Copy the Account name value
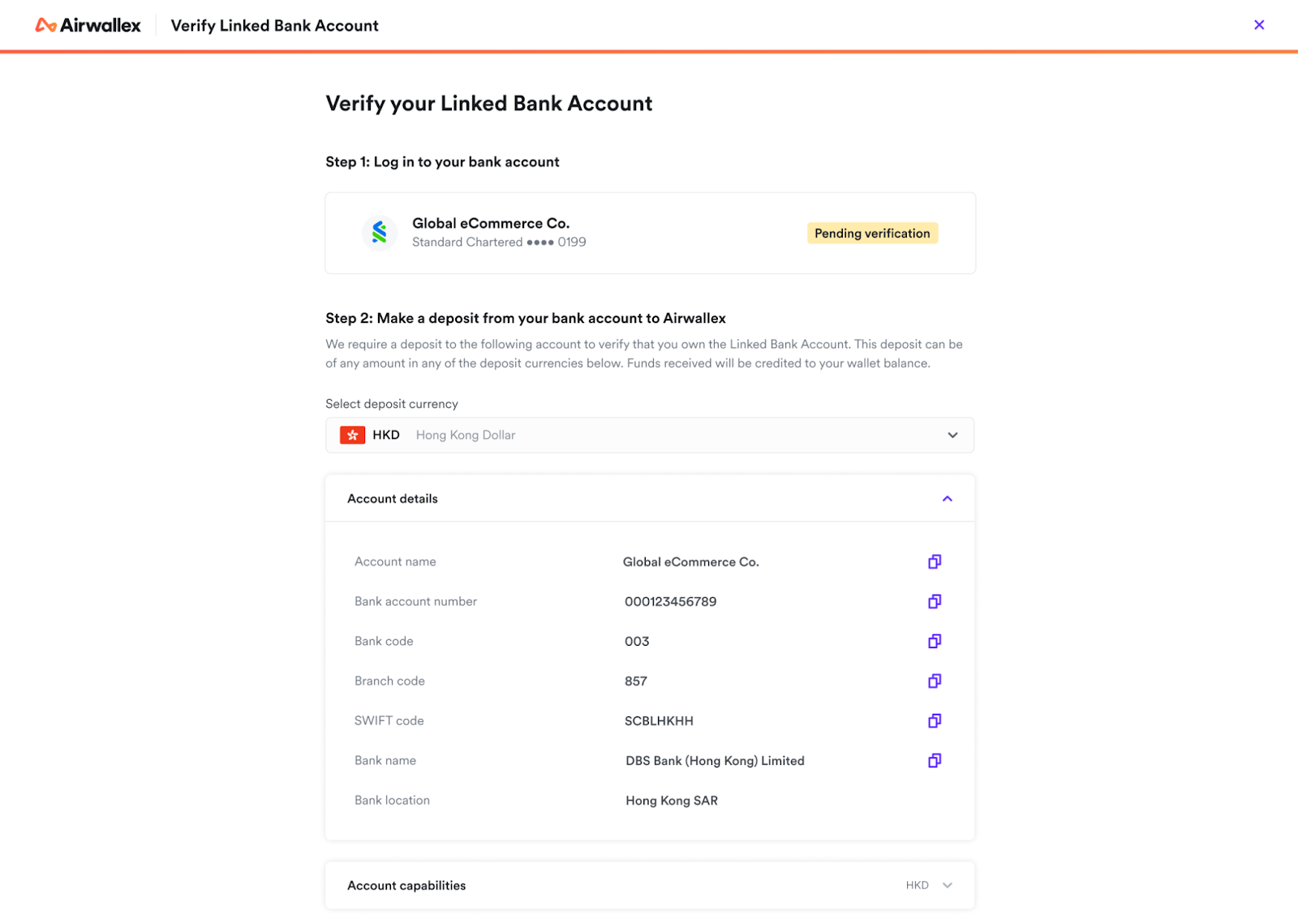The width and height of the screenshot is (1298, 924). (935, 561)
